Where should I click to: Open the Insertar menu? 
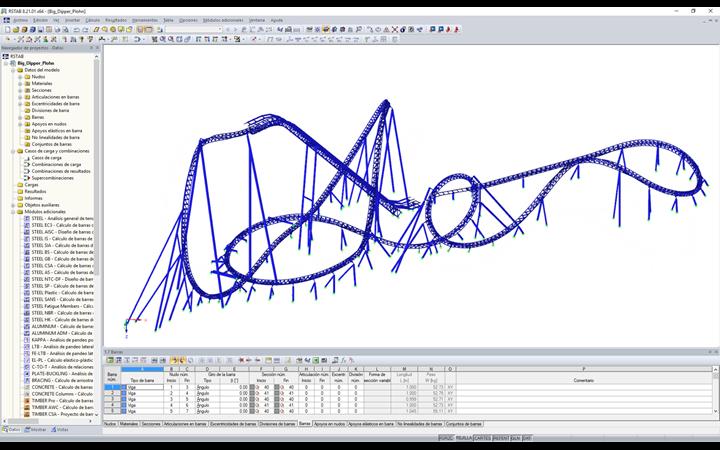73,20
